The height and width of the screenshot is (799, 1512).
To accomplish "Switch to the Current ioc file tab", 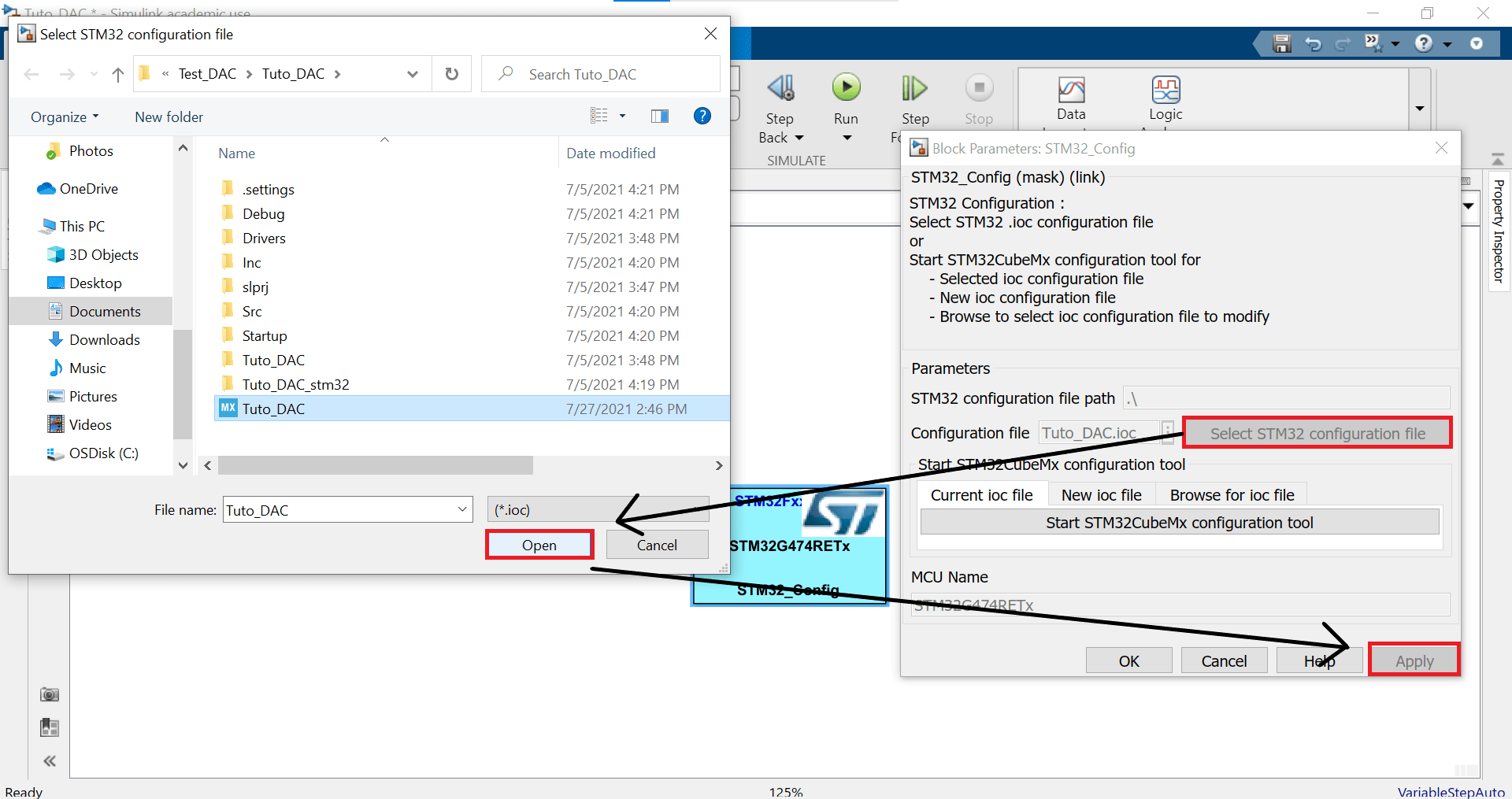I will pyautogui.click(x=982, y=495).
